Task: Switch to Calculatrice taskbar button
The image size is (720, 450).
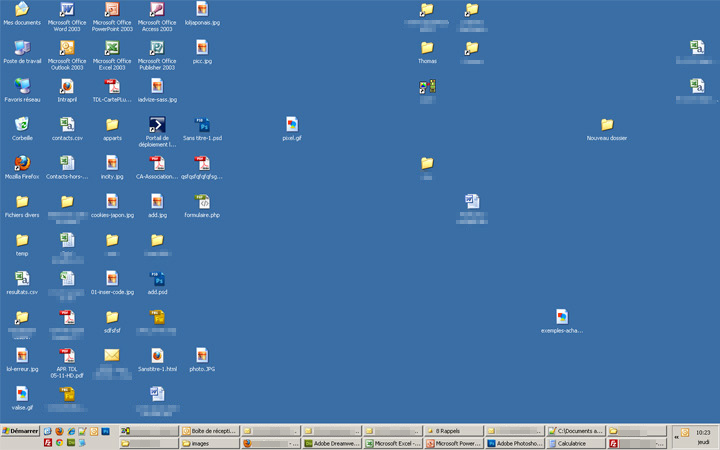Action: click(576, 444)
